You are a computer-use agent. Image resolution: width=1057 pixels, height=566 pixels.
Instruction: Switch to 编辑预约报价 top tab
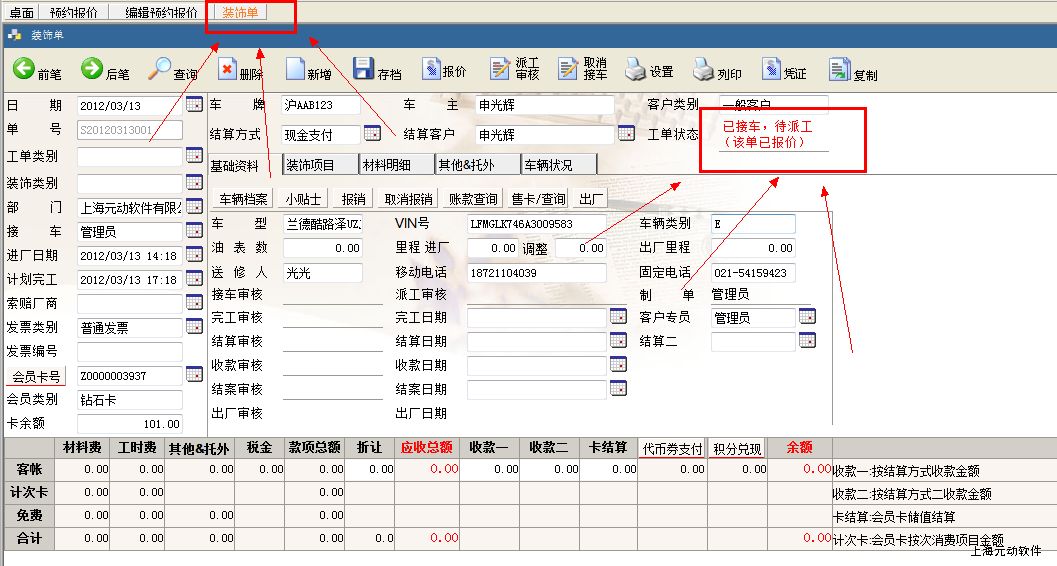pos(161,13)
